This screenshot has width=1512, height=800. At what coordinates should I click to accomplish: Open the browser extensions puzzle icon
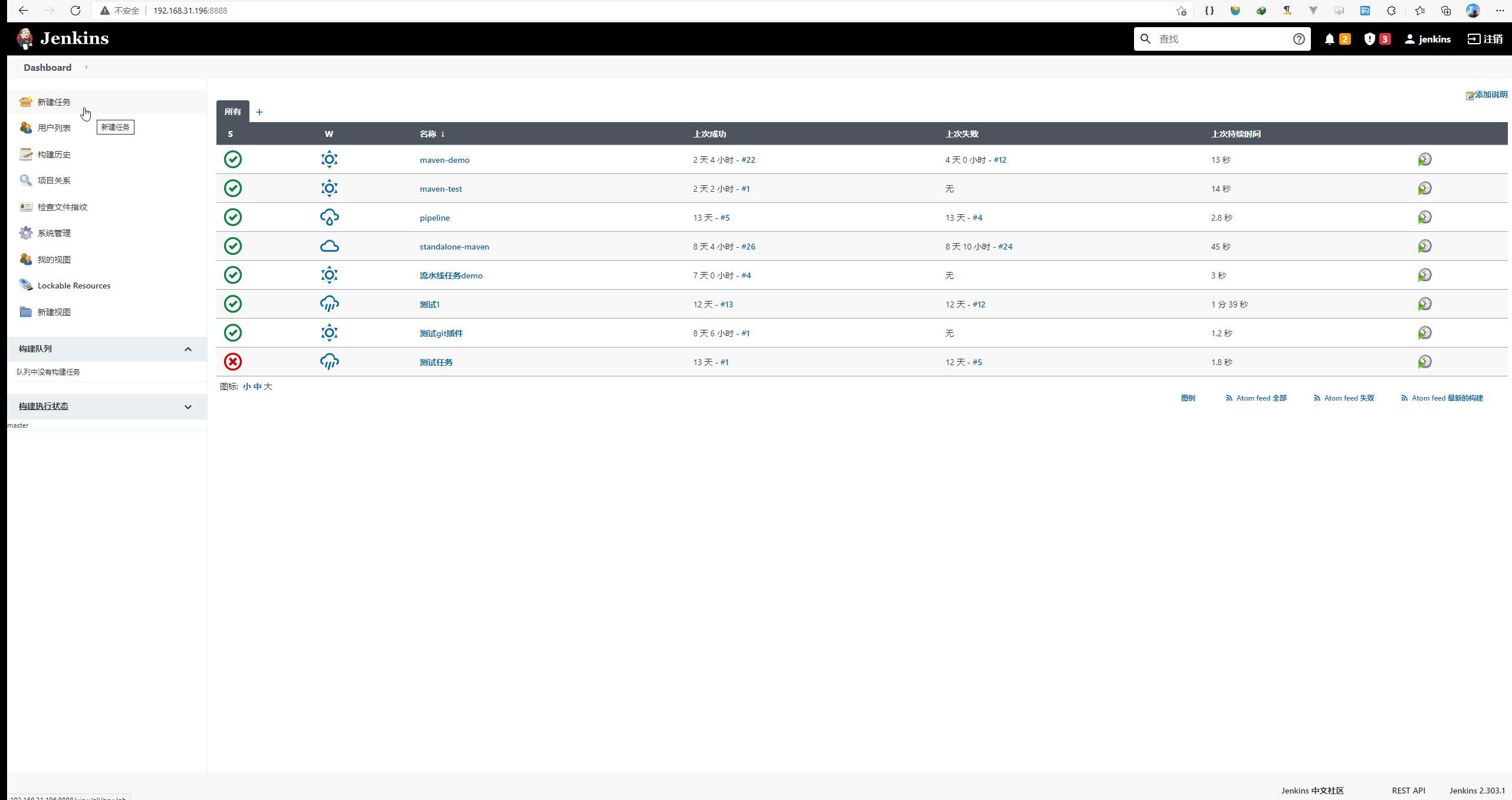point(1391,11)
